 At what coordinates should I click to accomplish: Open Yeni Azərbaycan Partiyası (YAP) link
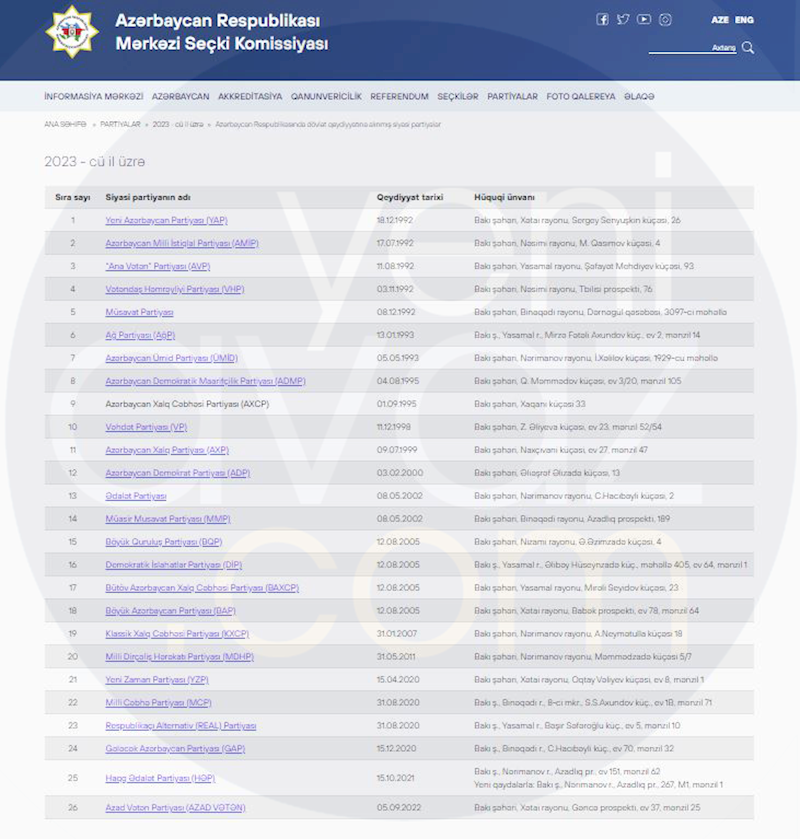166,220
